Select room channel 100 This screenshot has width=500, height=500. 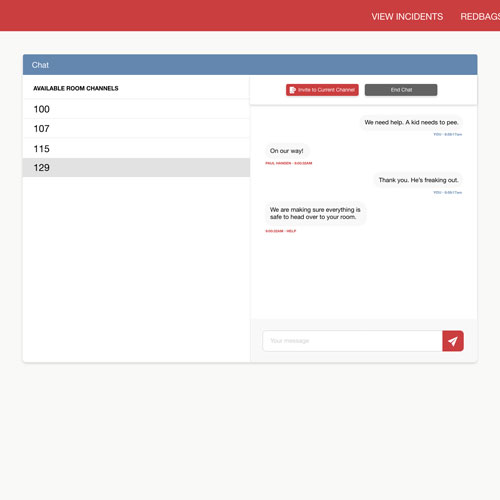[x=136, y=109]
